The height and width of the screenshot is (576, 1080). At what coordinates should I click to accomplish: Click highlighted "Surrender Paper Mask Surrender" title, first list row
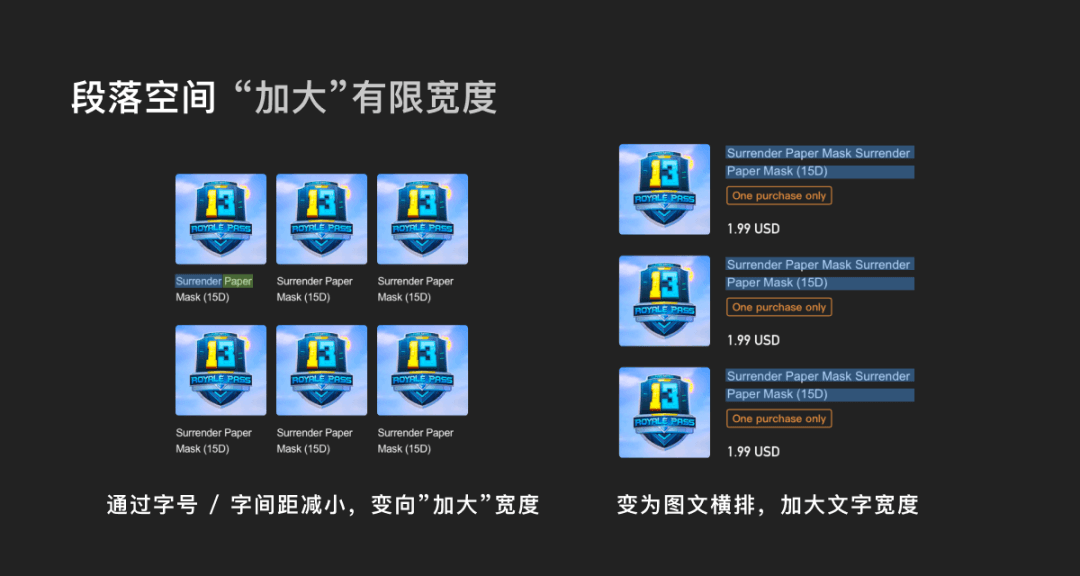tap(820, 153)
